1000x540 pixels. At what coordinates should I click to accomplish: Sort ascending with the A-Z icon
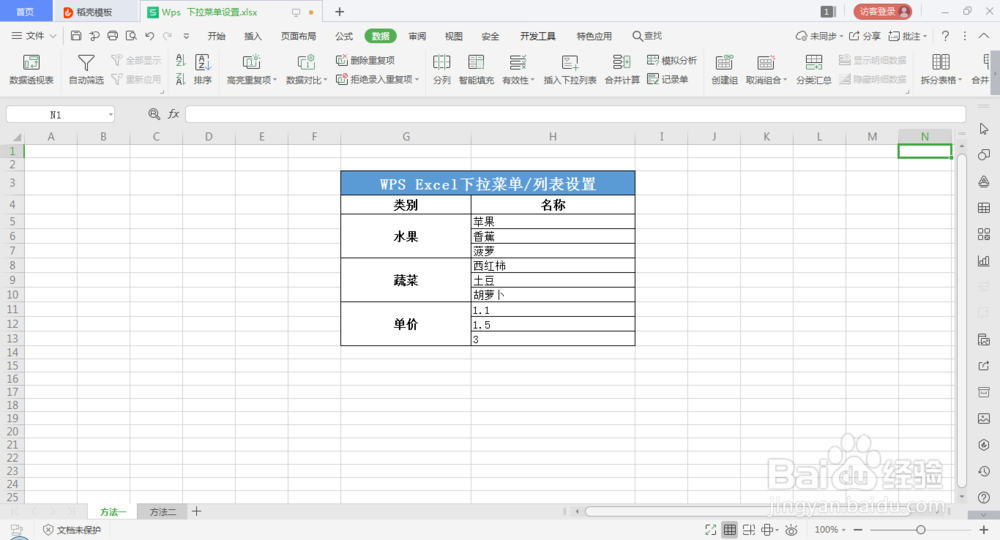180,61
